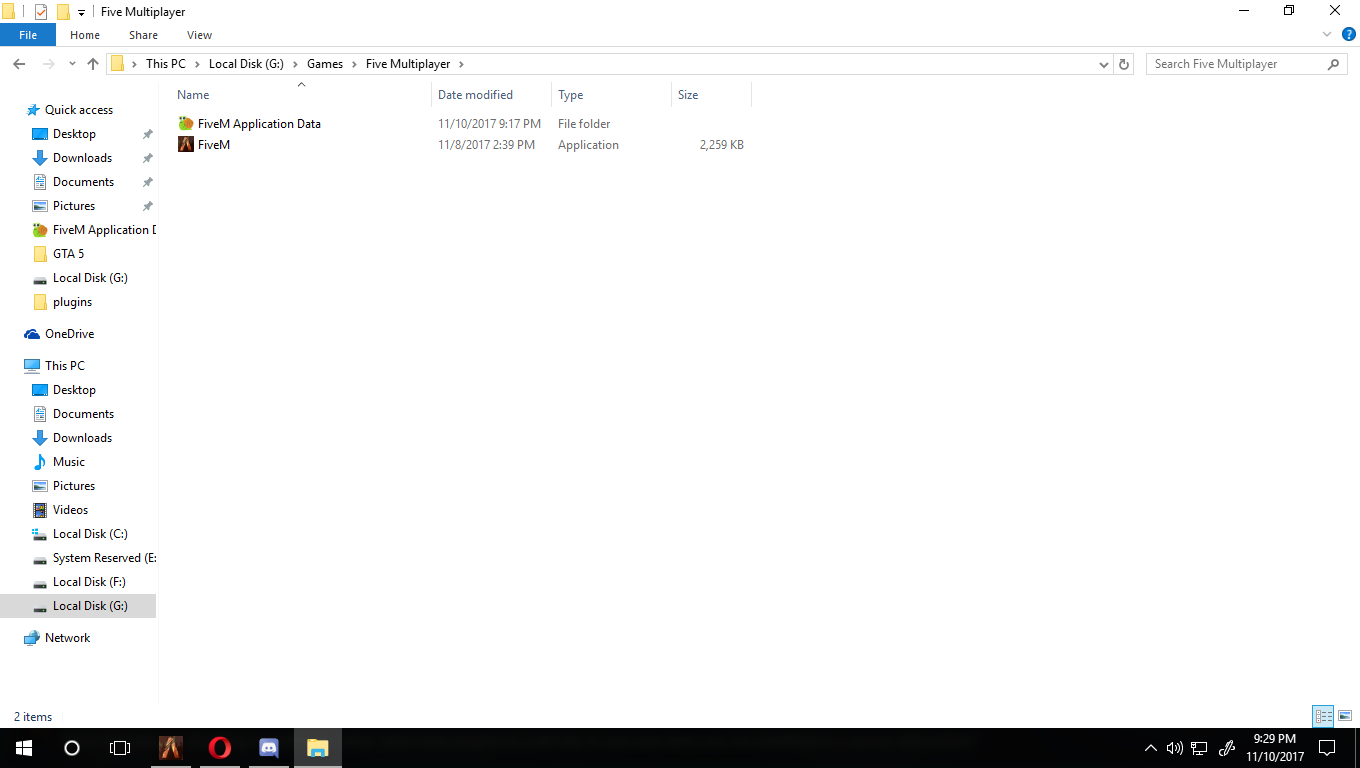Open pinned Downloads under Quick access
1360x768 pixels.
click(x=82, y=158)
